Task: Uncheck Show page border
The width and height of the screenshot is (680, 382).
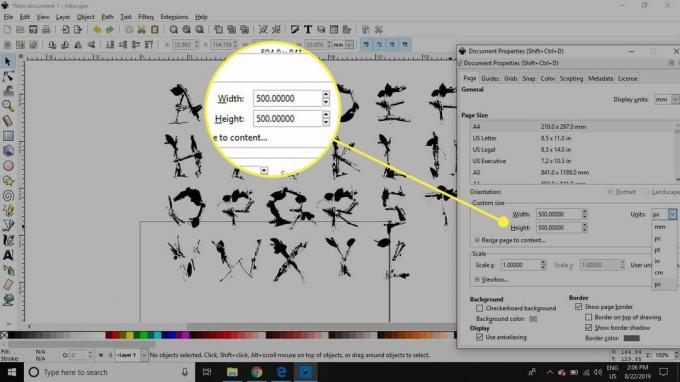Action: coord(578,307)
